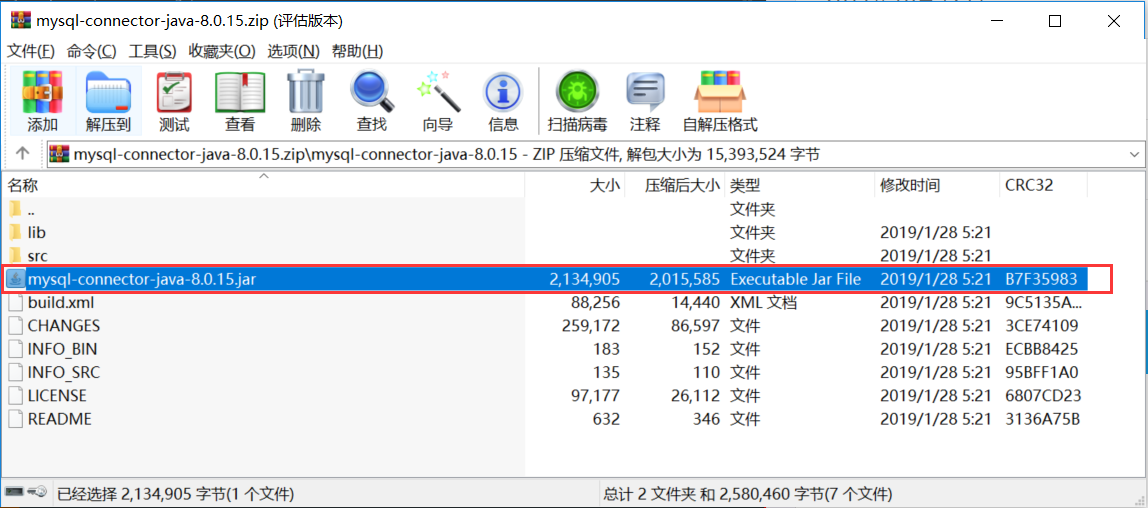Open the Help (帮助) menu
Image resolution: width=1148 pixels, height=508 pixels.
coord(357,51)
